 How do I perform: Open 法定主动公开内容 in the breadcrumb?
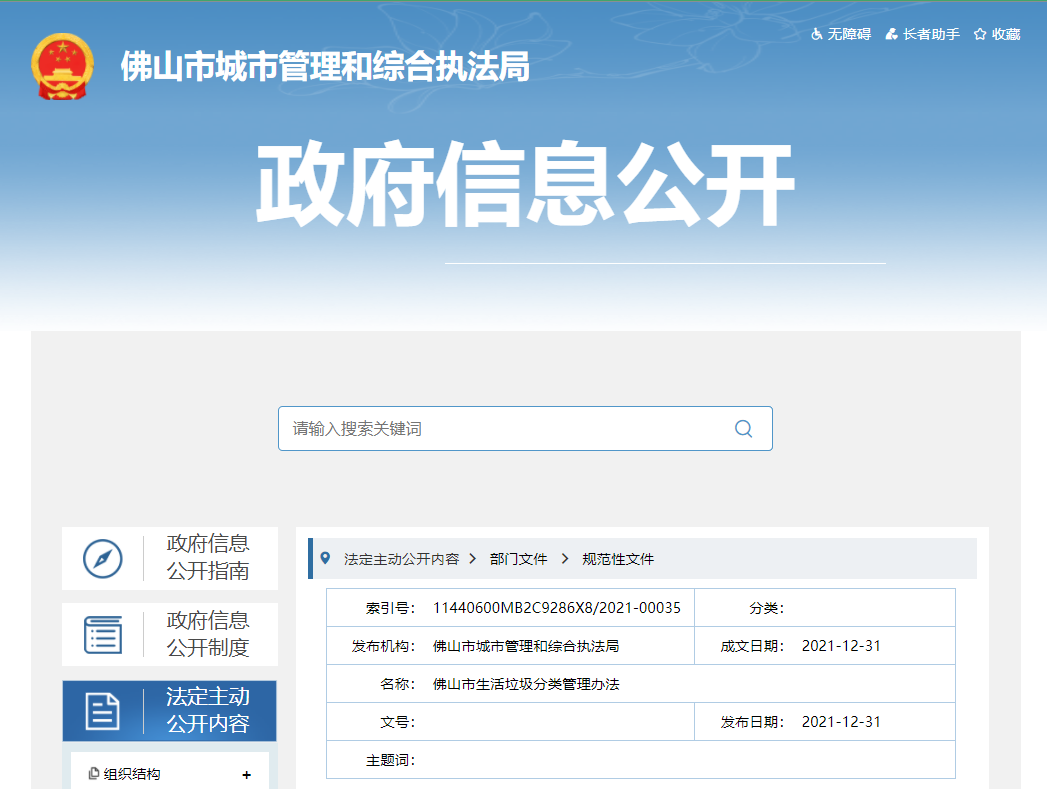401,559
